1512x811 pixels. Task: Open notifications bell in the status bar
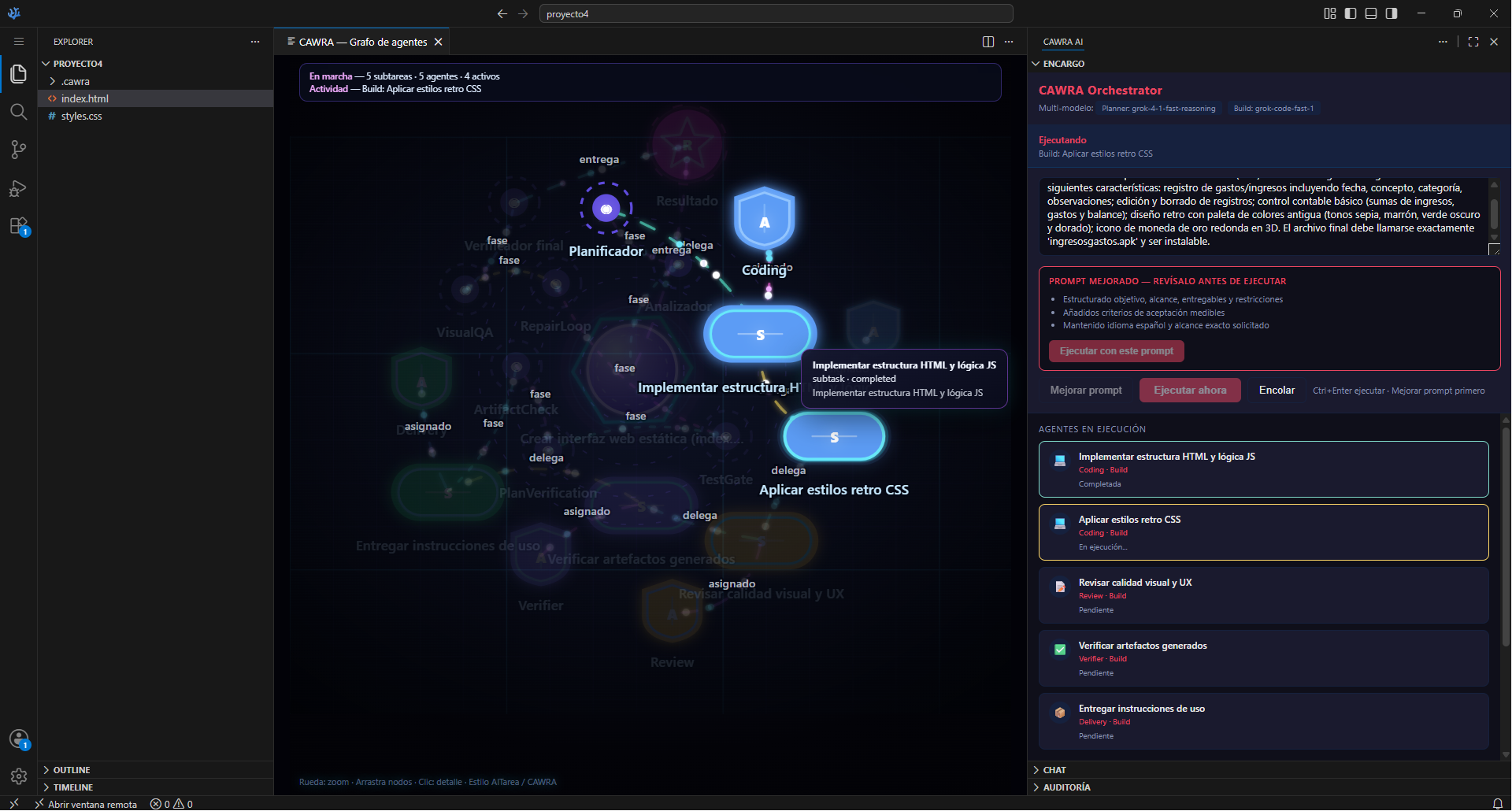pyautogui.click(x=1497, y=804)
